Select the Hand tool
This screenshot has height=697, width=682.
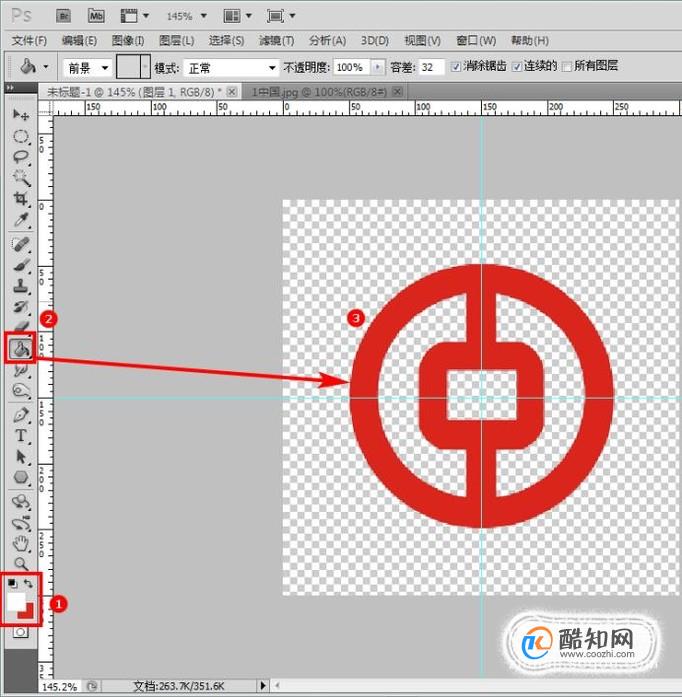pos(20,543)
